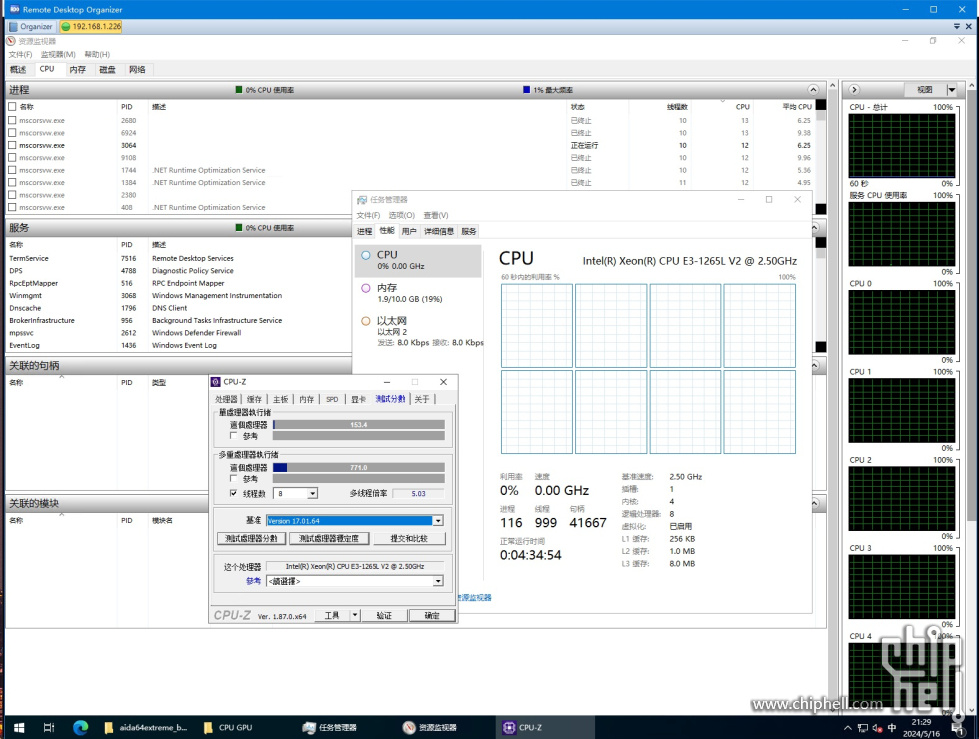
Task: Switch to 磁盘 tab in Resource Monitor
Action: [107, 69]
